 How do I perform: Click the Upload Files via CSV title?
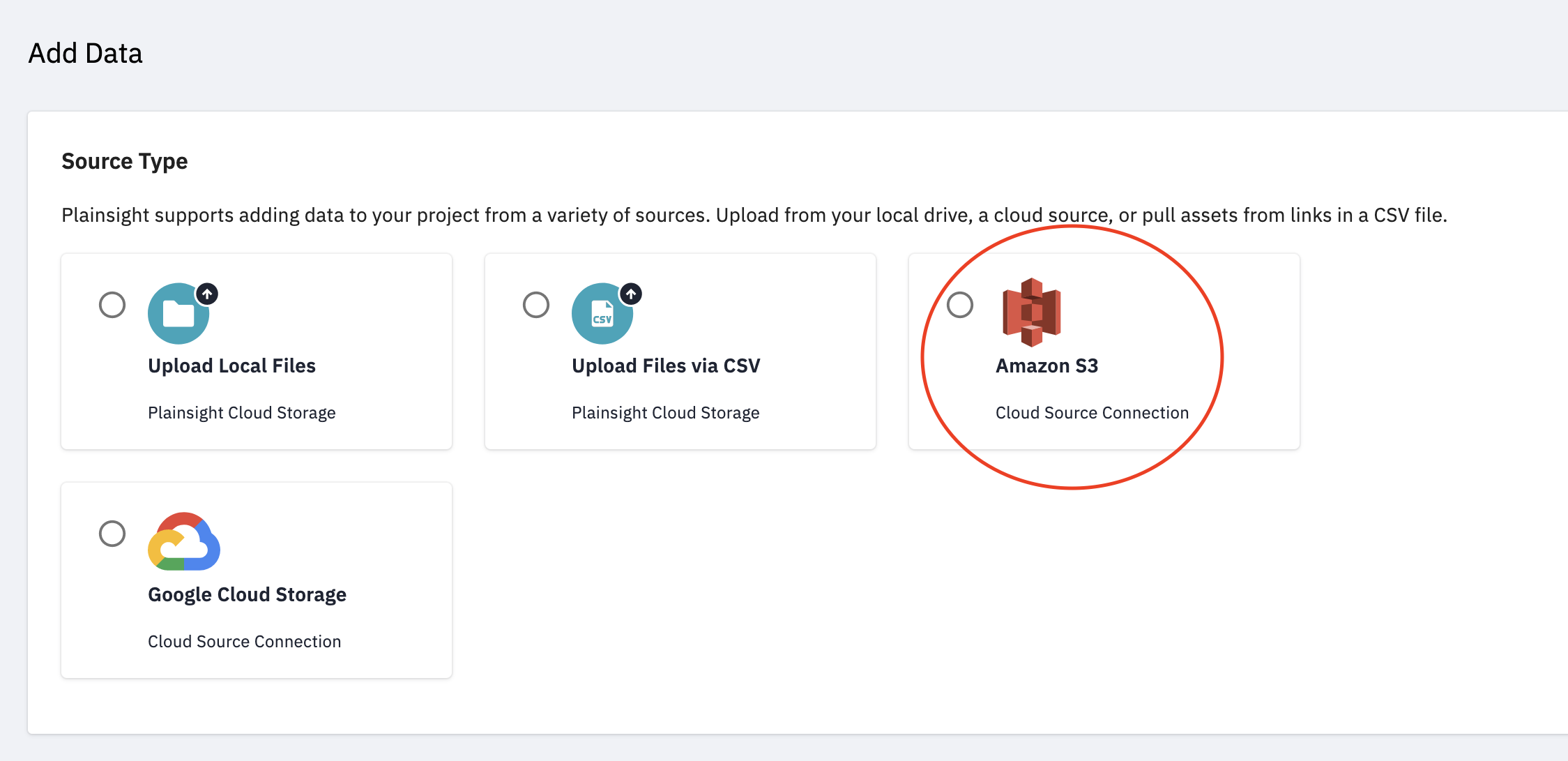666,366
